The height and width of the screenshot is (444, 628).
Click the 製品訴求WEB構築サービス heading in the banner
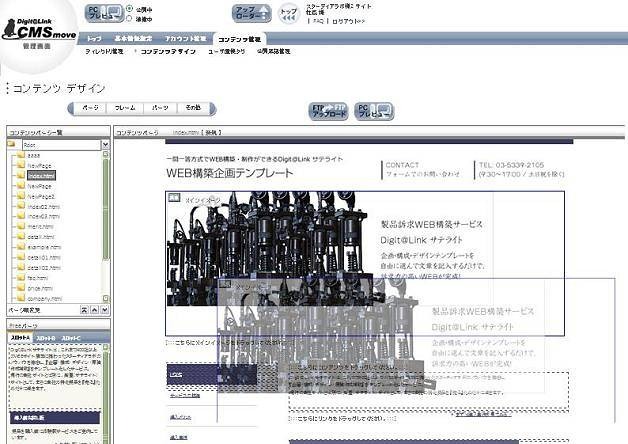tap(431, 224)
